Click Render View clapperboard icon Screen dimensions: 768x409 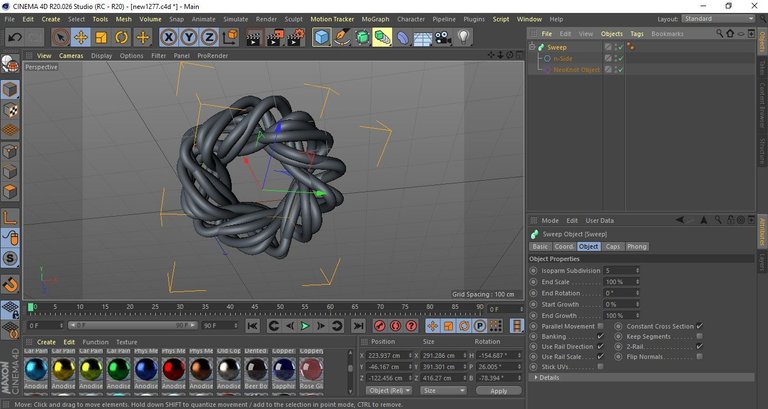tap(254, 37)
